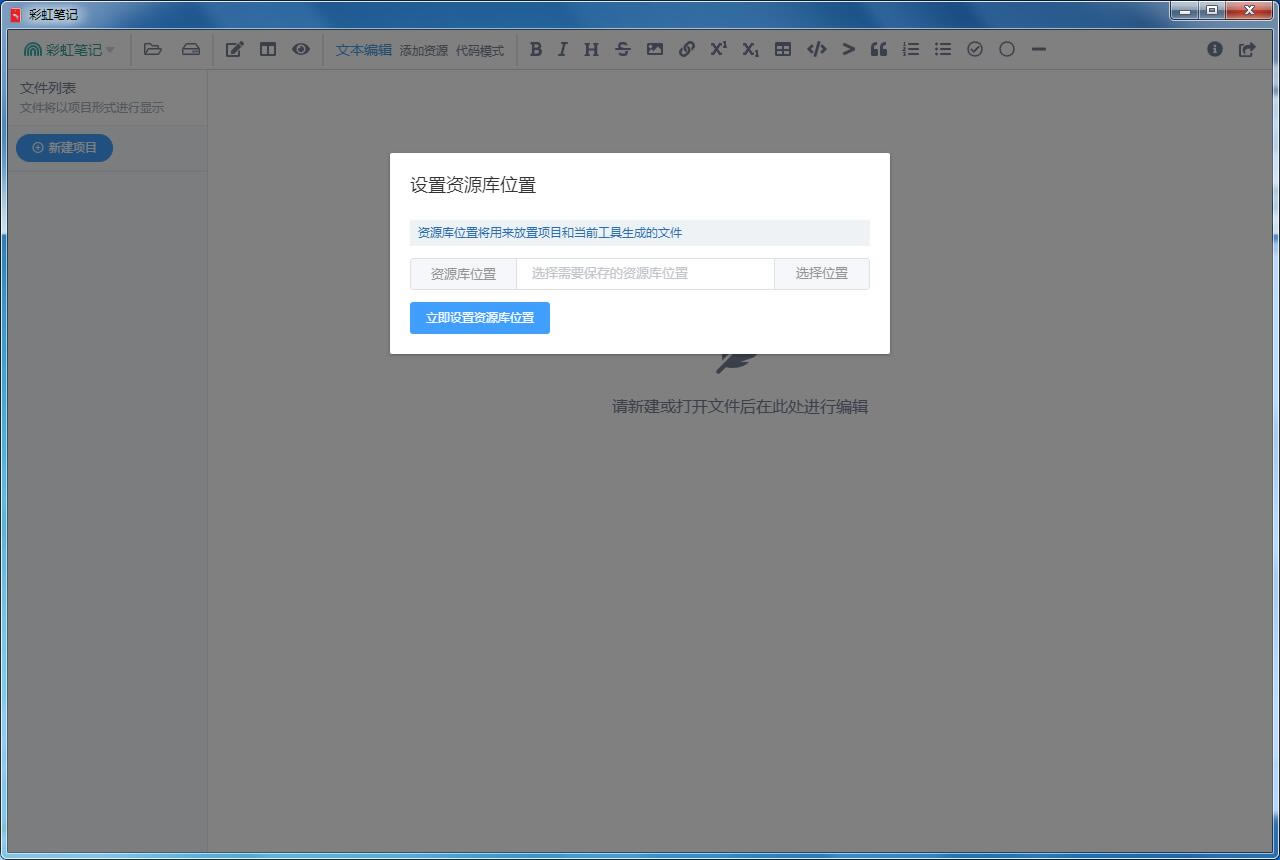Click the 新建项目 button in sidebar

tap(64, 148)
